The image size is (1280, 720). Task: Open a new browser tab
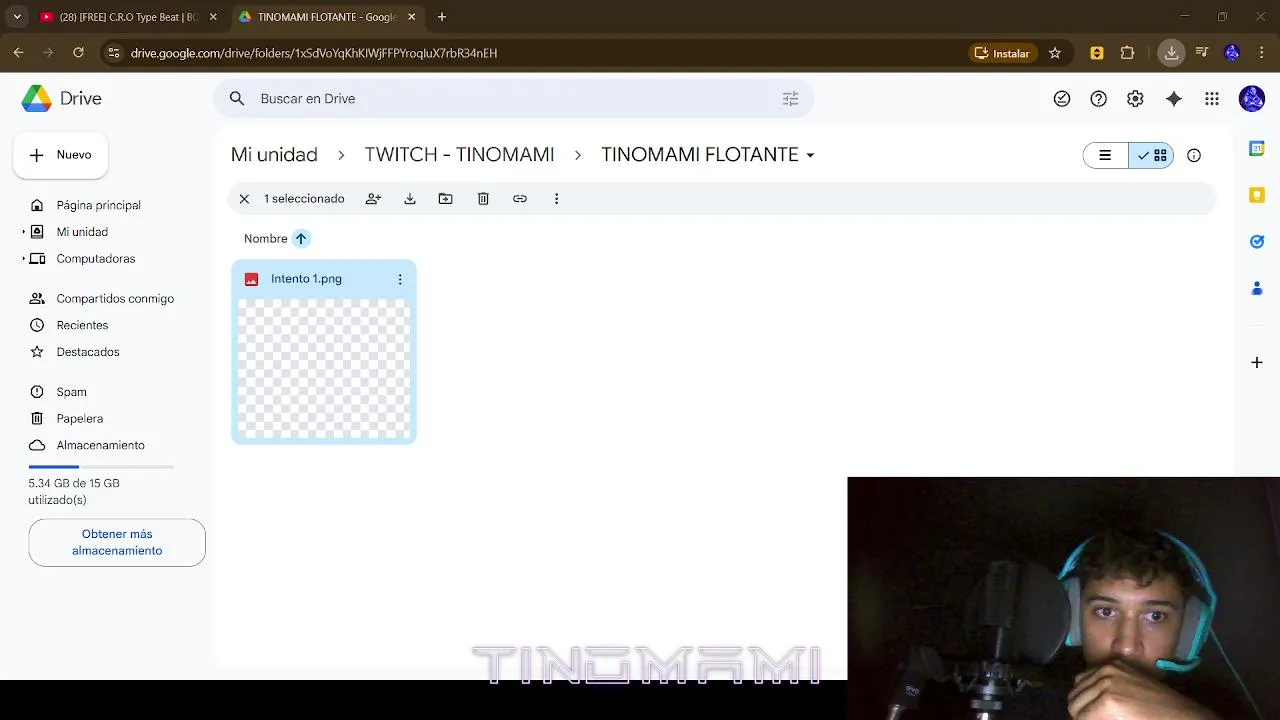(442, 17)
